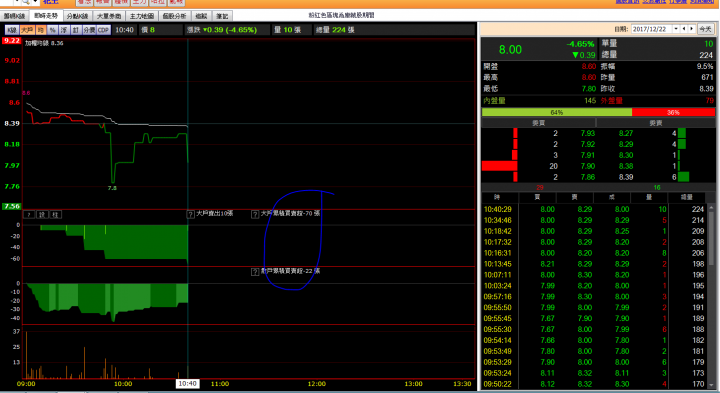
Task: Click the trade row at 10:13:45
Action: (594, 264)
